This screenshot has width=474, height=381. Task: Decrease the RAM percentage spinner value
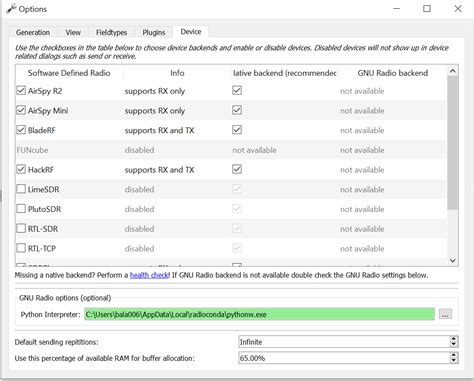pyautogui.click(x=453, y=361)
